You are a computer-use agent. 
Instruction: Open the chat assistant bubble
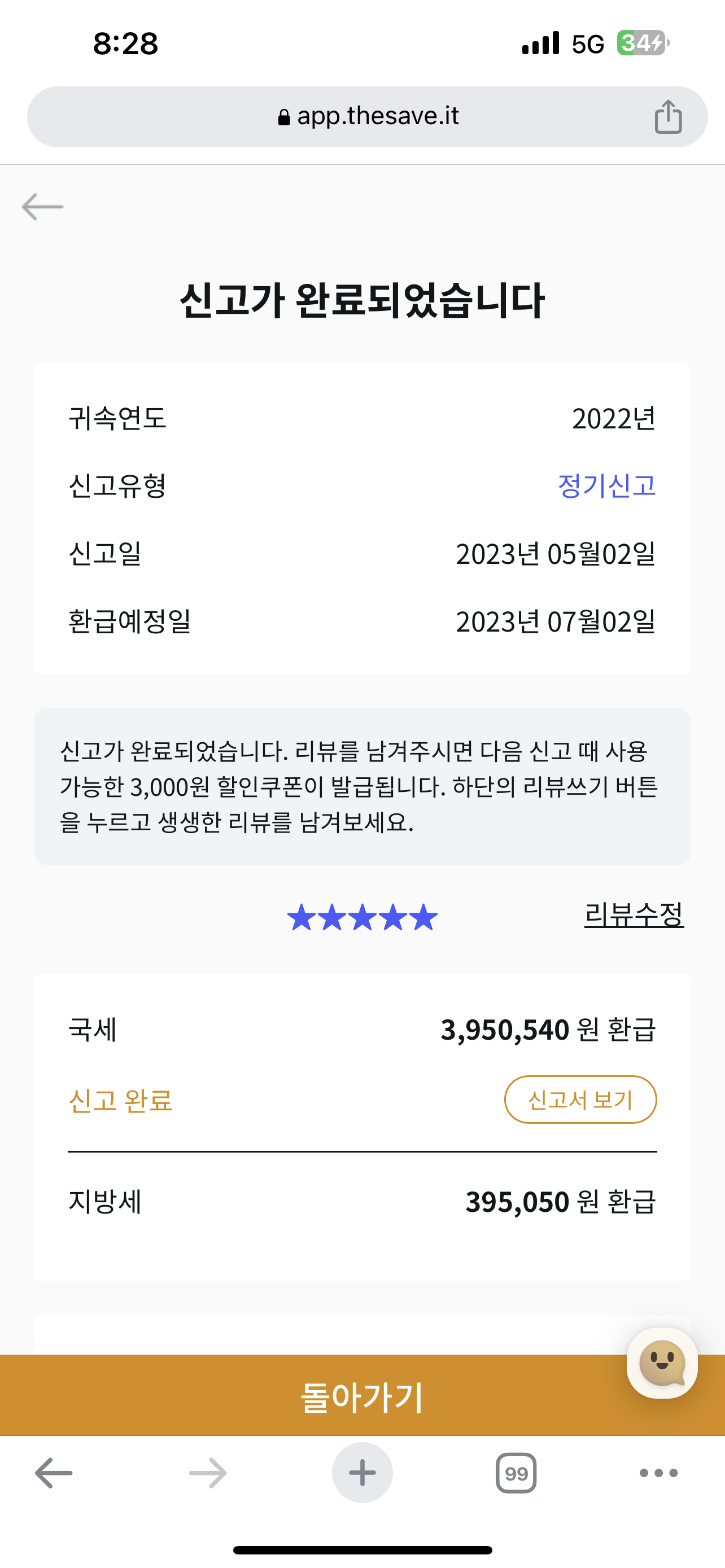point(662,1363)
